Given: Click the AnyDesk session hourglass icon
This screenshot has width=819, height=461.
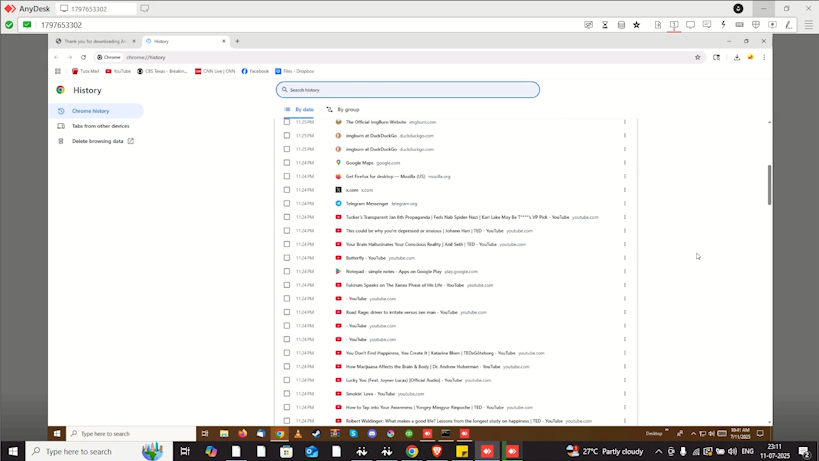Looking at the screenshot, I should (605, 25).
